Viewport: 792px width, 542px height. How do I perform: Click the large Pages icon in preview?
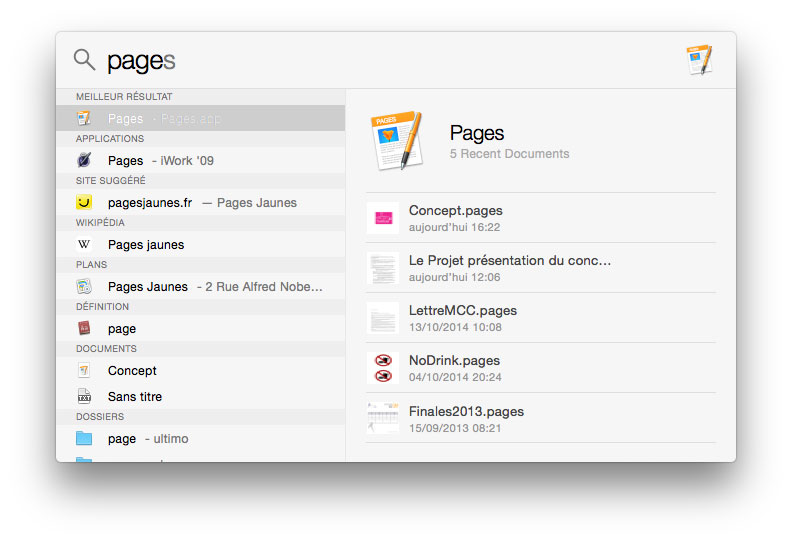point(397,140)
